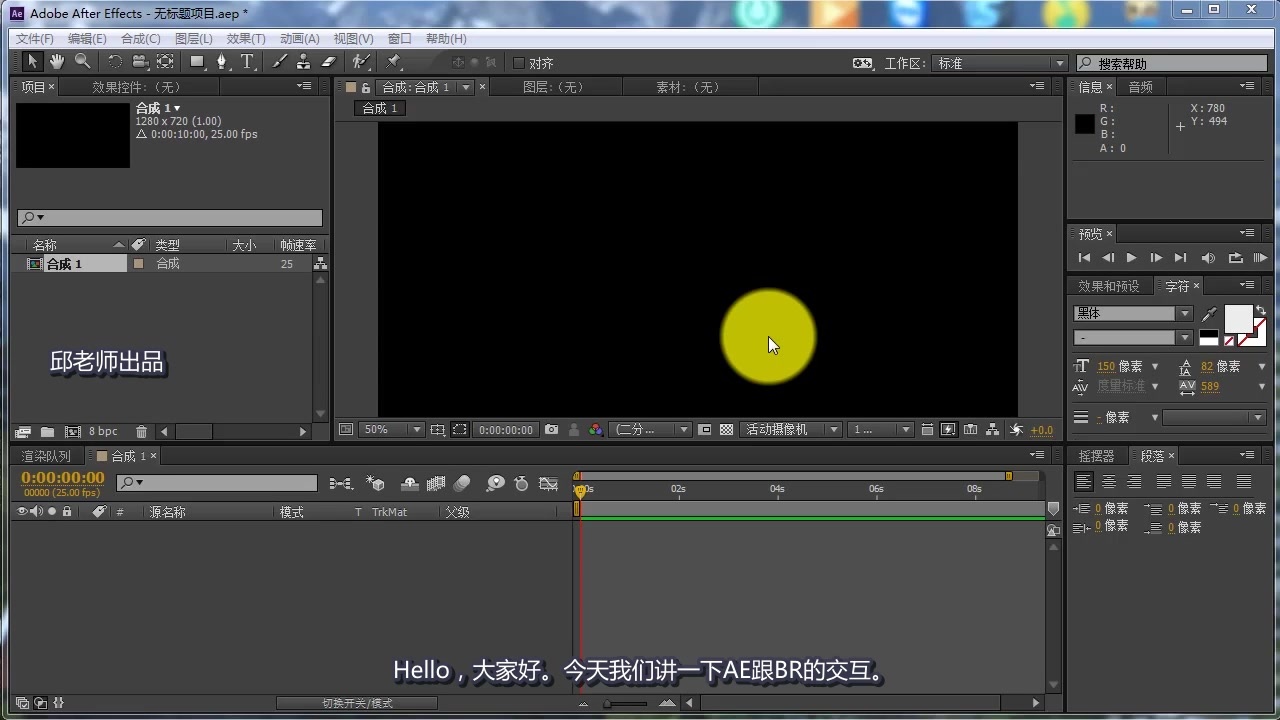Step to next frame in Preview panel

pos(1156,258)
